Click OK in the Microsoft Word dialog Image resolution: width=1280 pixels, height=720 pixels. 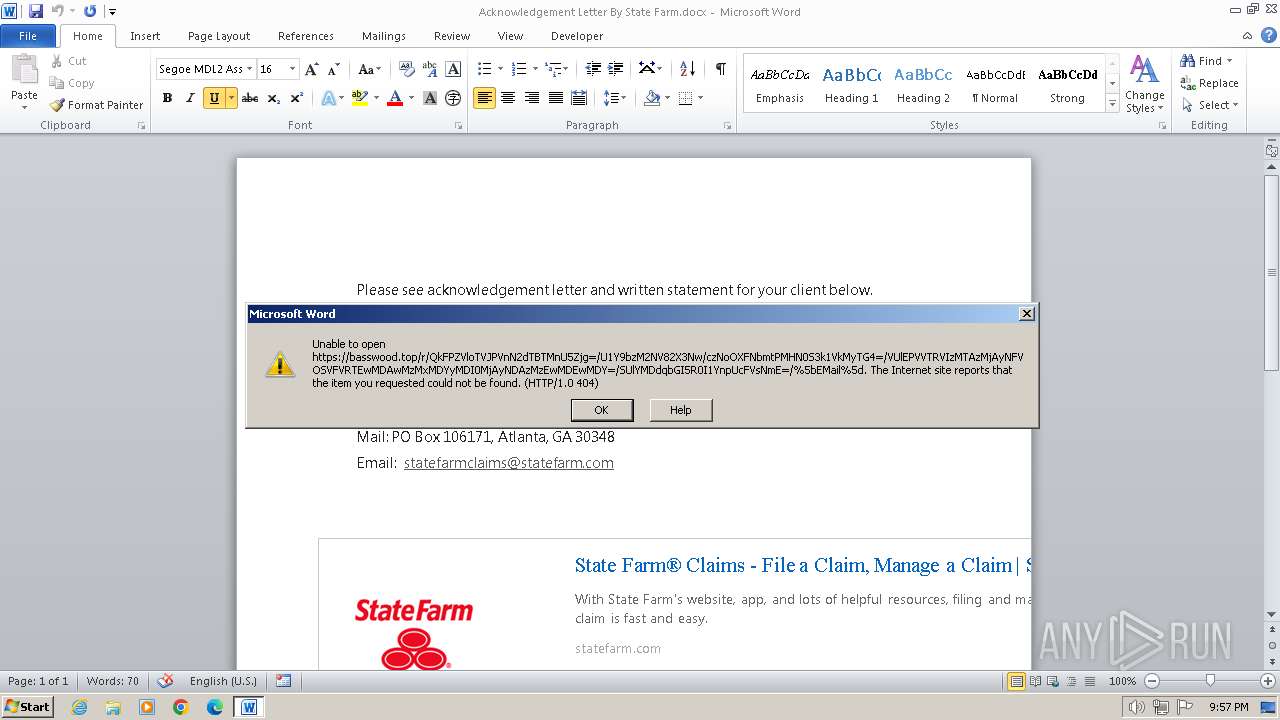point(601,410)
